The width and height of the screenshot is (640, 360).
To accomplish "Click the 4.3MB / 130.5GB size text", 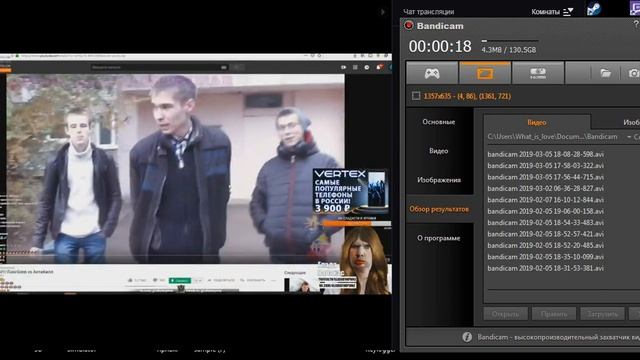I will coord(509,50).
